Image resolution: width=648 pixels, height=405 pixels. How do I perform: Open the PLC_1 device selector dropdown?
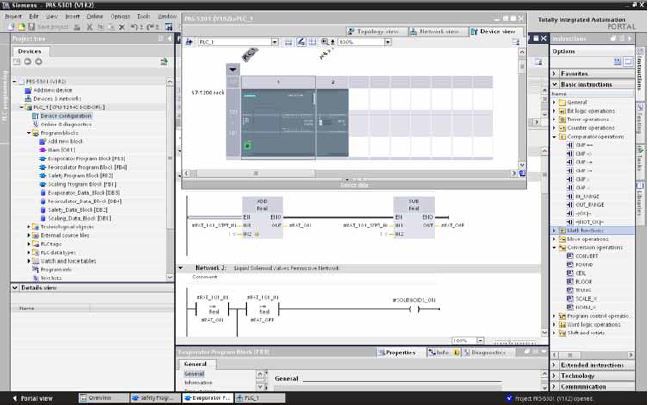[x=274, y=42]
